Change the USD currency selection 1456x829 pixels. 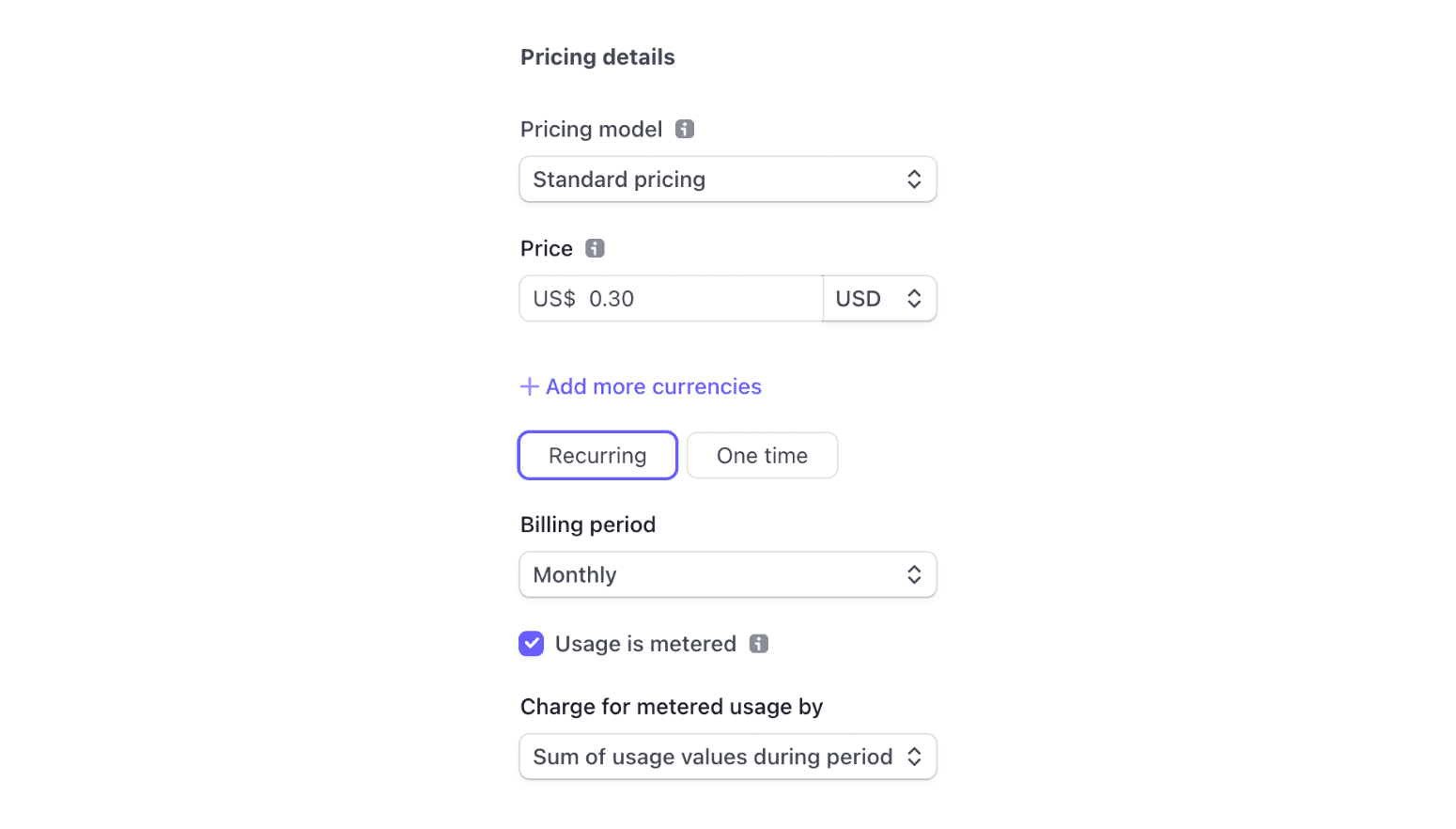coord(879,298)
